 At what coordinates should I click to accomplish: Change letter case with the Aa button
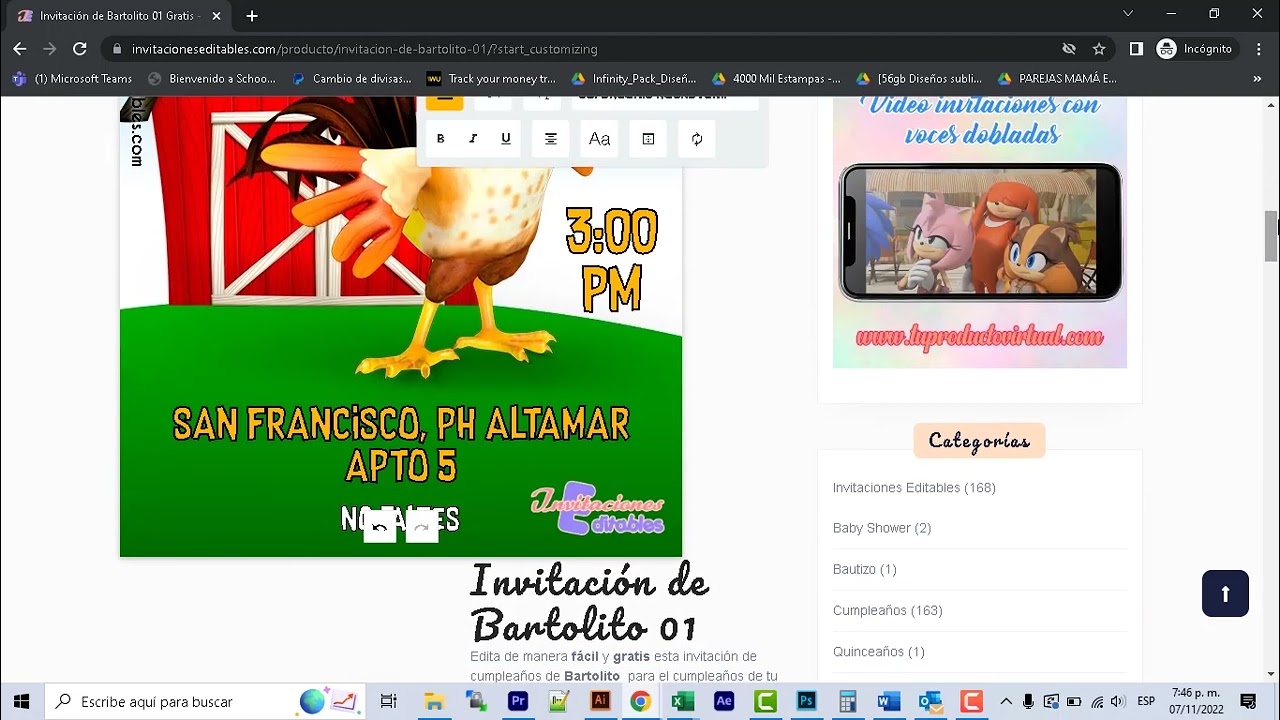599,139
